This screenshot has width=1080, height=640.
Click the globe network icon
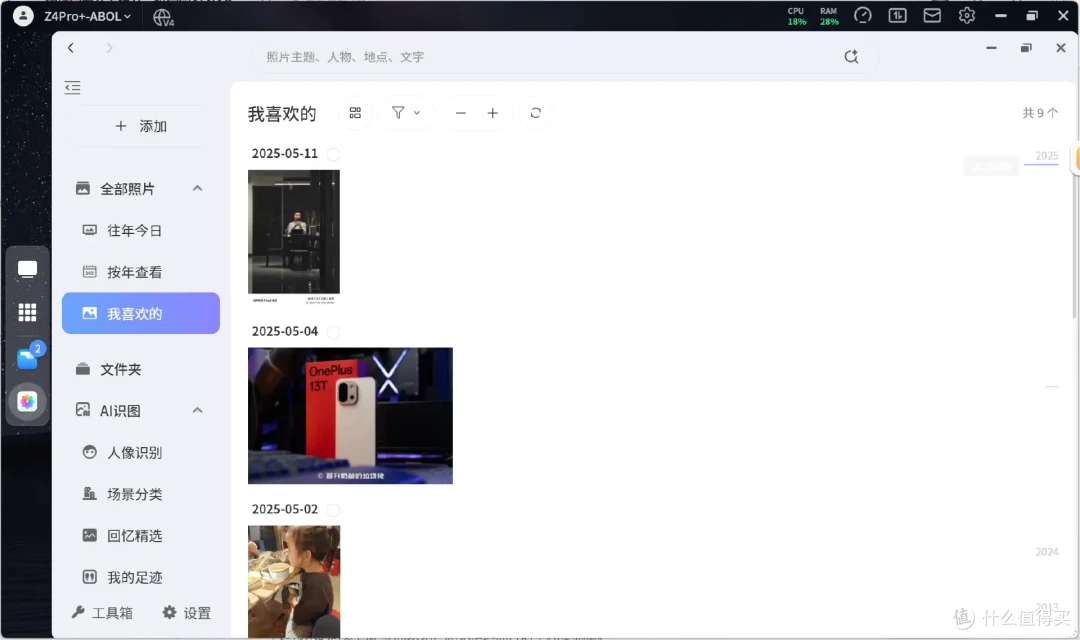pyautogui.click(x=163, y=17)
